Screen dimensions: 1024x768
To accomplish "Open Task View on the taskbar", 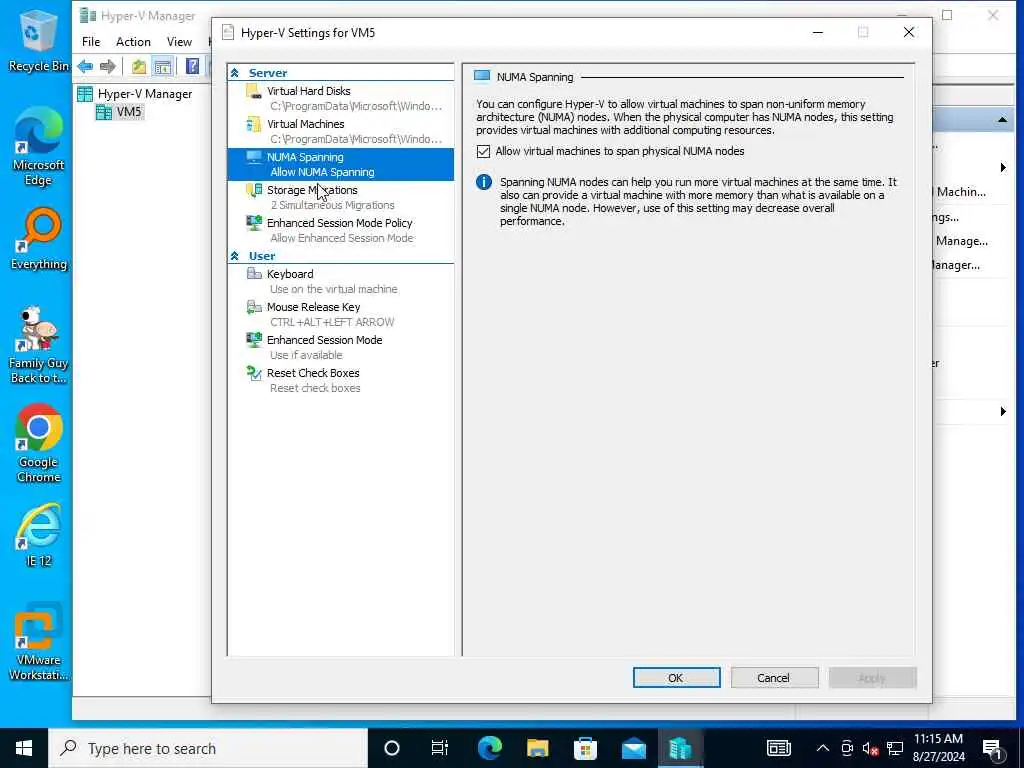I will pos(440,748).
